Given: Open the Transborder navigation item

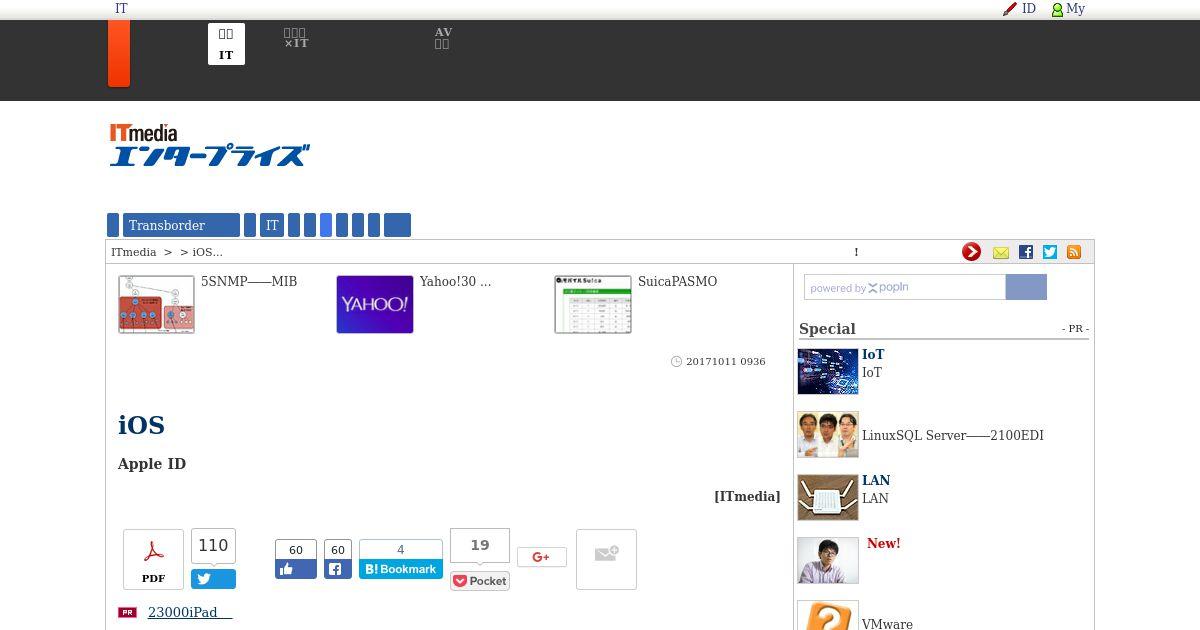Looking at the screenshot, I should [x=182, y=225].
